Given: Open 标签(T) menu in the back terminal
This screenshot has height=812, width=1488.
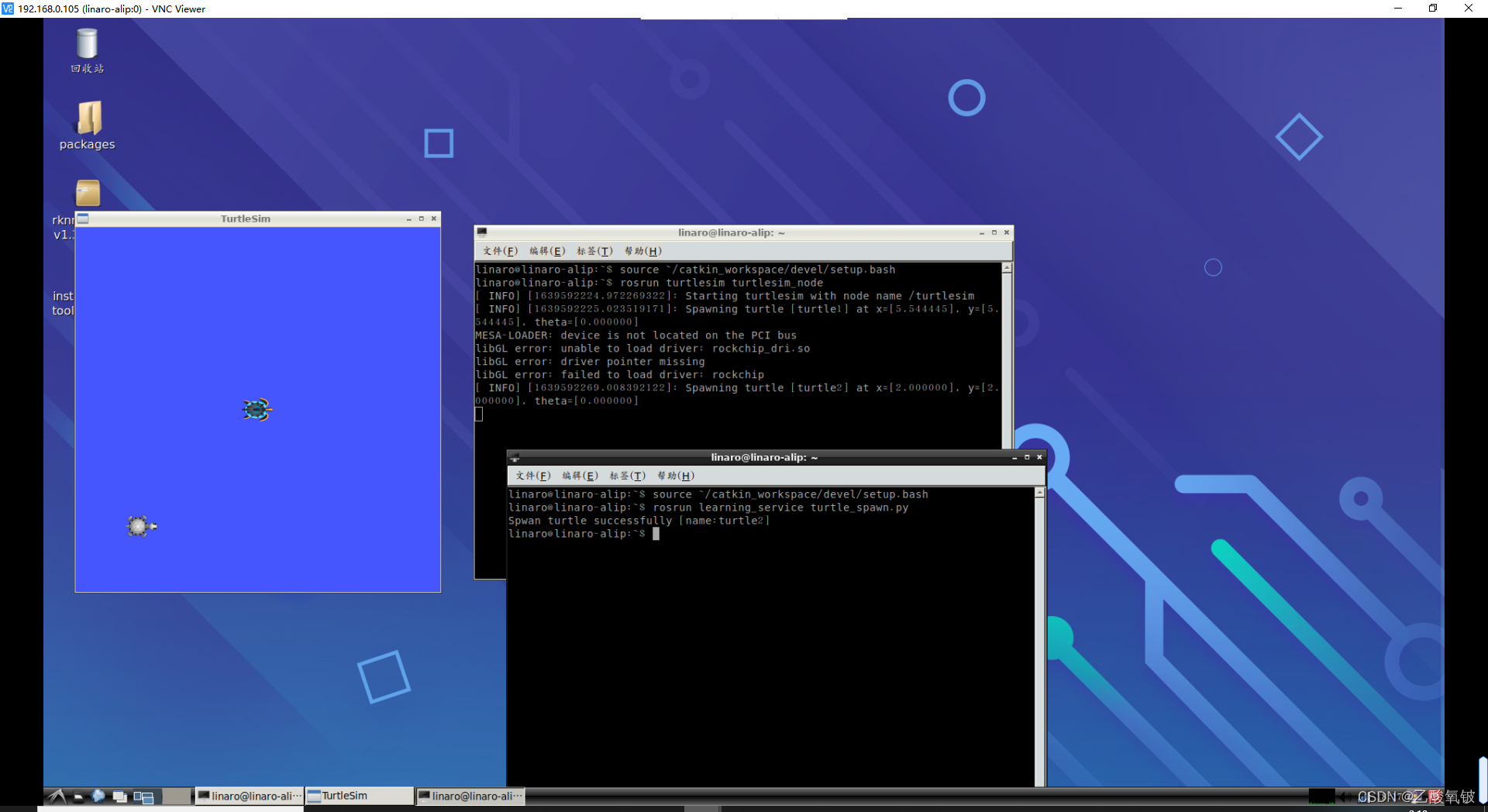Looking at the screenshot, I should [594, 251].
